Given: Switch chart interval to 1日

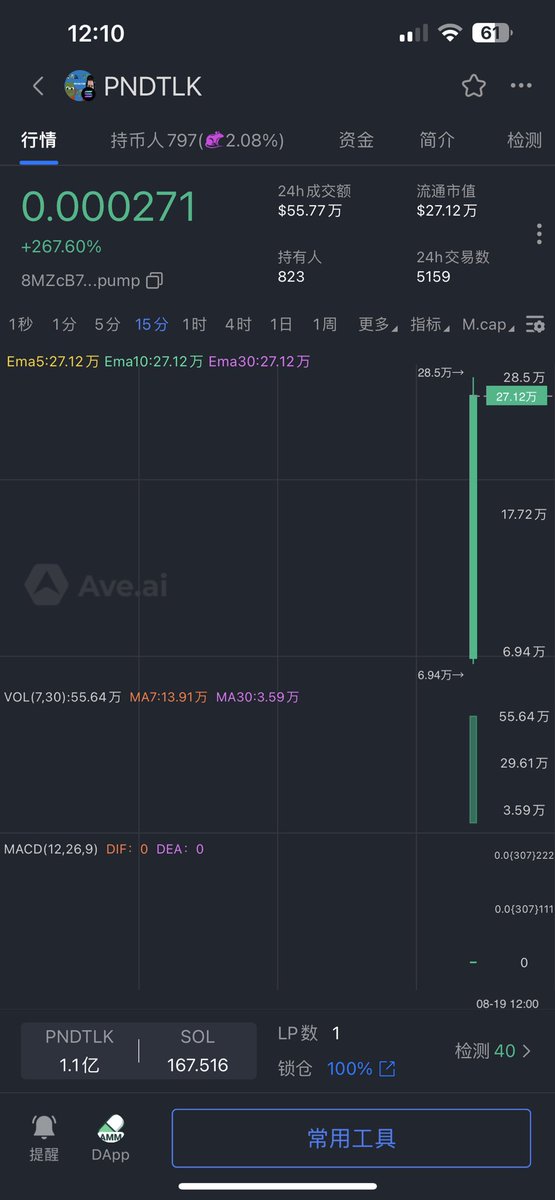Looking at the screenshot, I should click(x=281, y=324).
